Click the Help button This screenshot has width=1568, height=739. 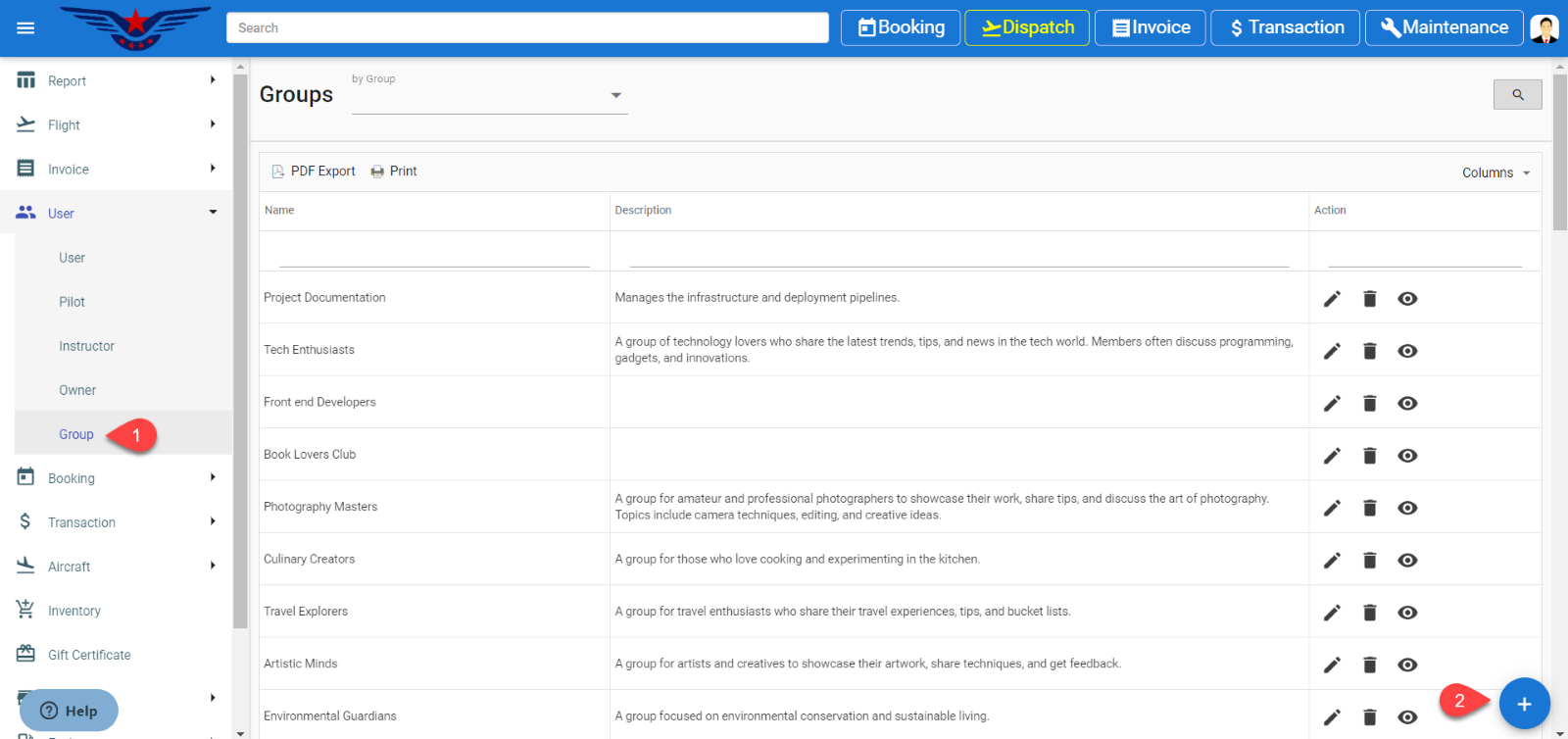point(69,711)
